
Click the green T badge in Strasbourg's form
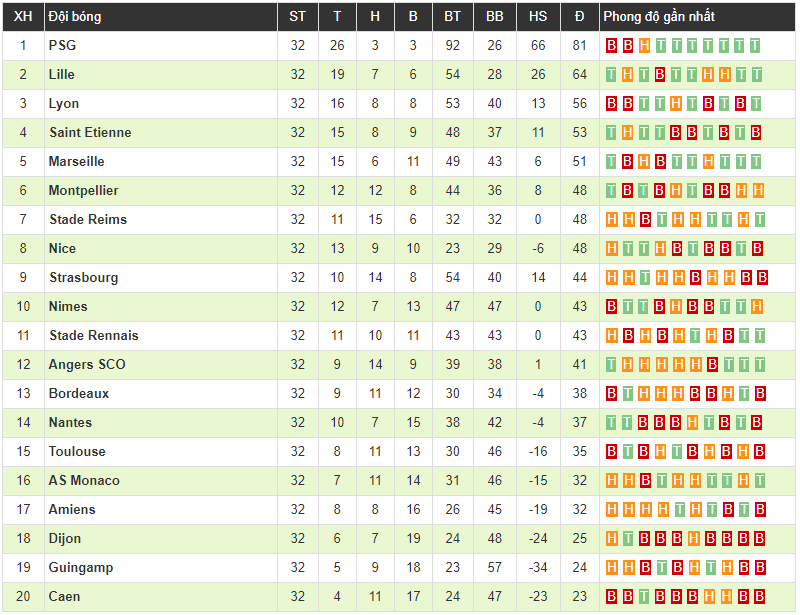(644, 277)
